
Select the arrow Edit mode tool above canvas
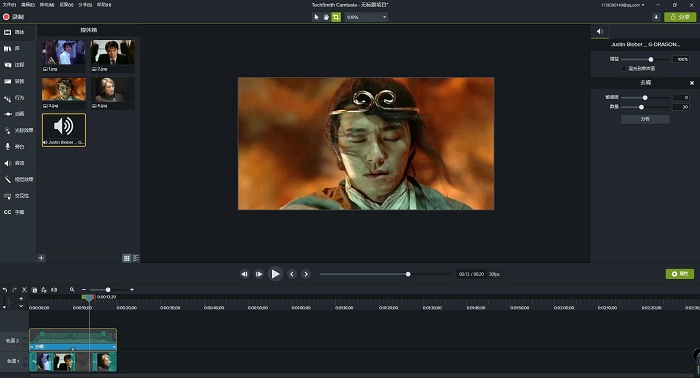pos(316,17)
